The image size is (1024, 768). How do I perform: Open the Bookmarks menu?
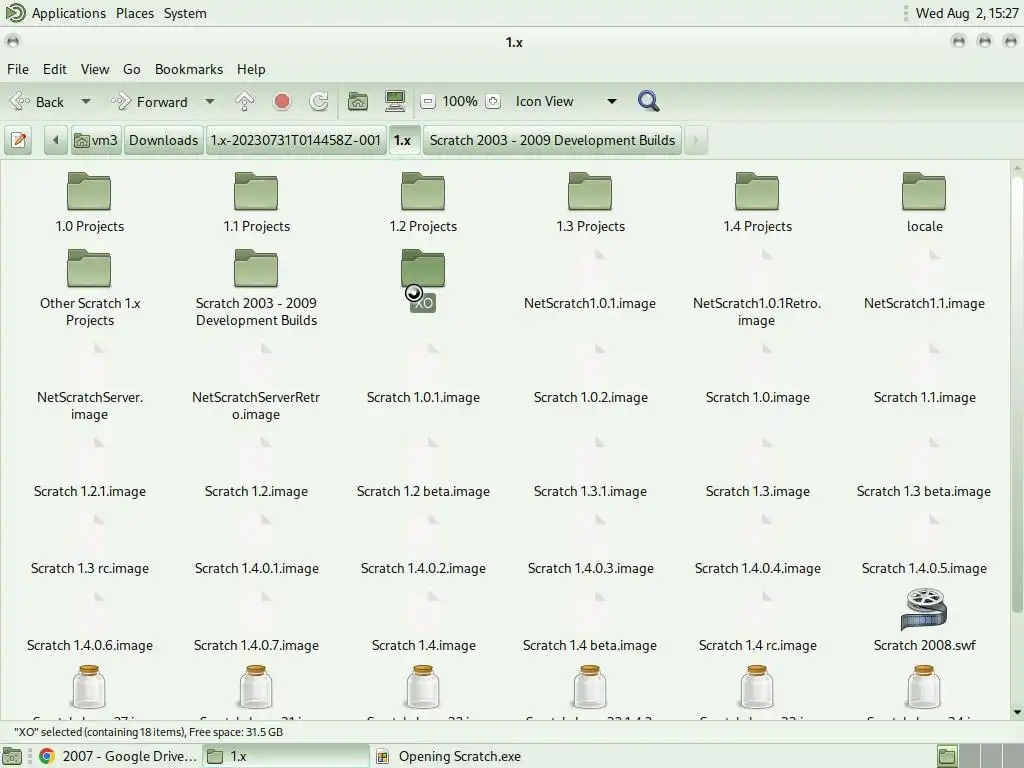189,69
